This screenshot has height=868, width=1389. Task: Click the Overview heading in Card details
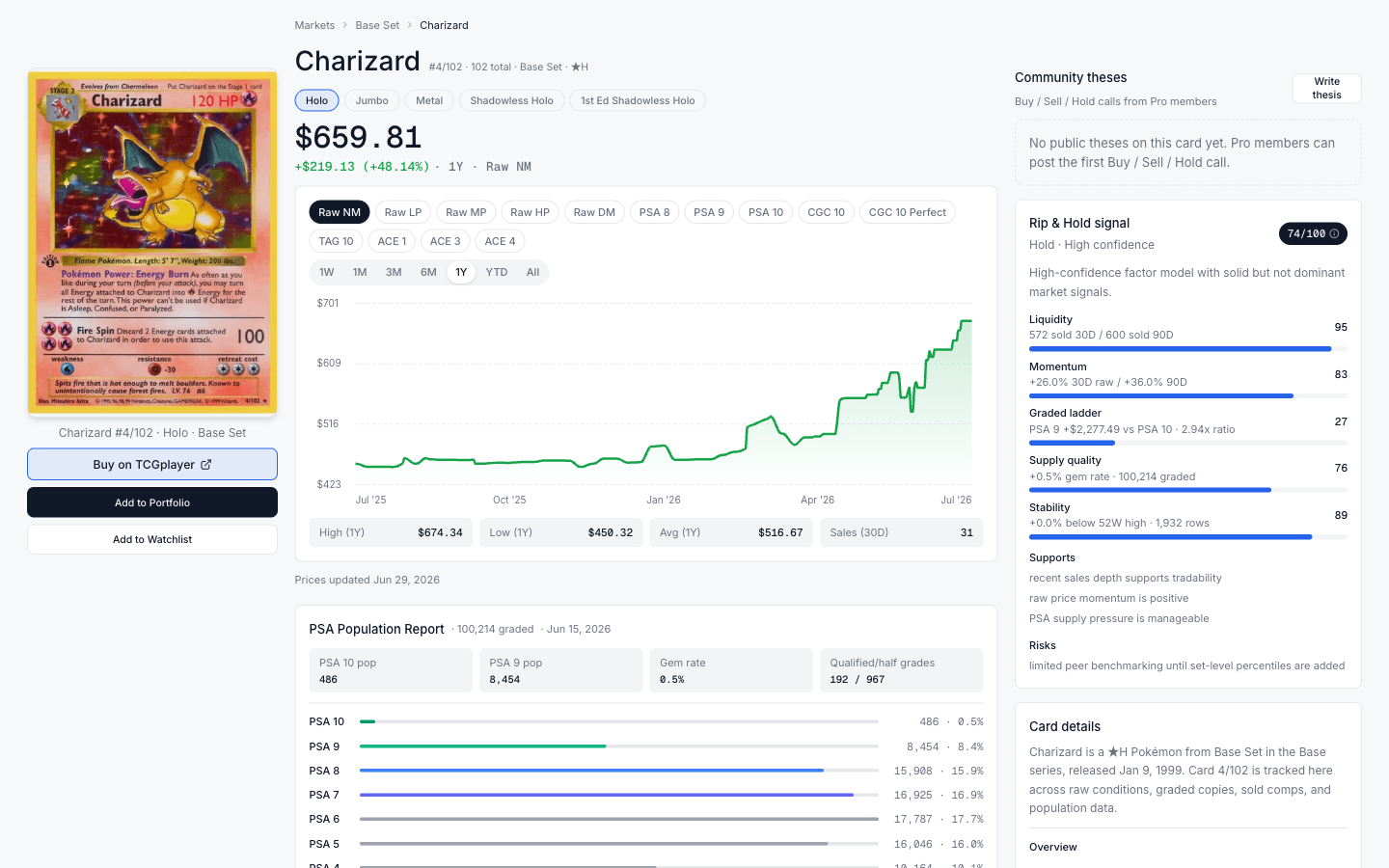coord(1052,847)
